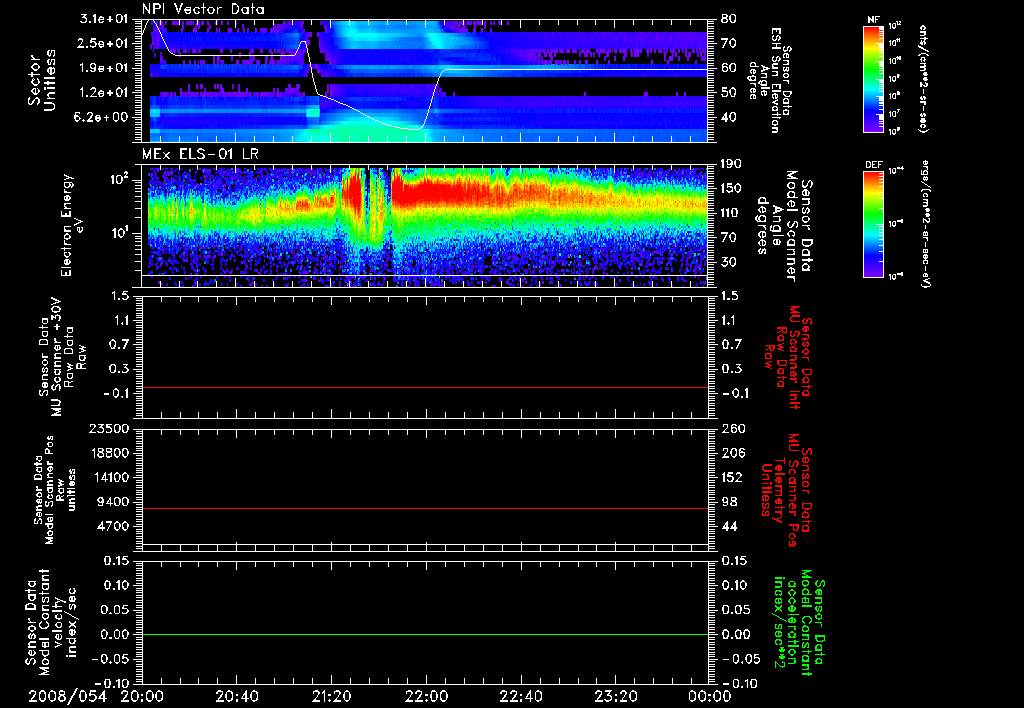Click the red line in Scanner Pos plot
Image resolution: width=1024 pixels, height=708 pixels.
tap(425, 508)
